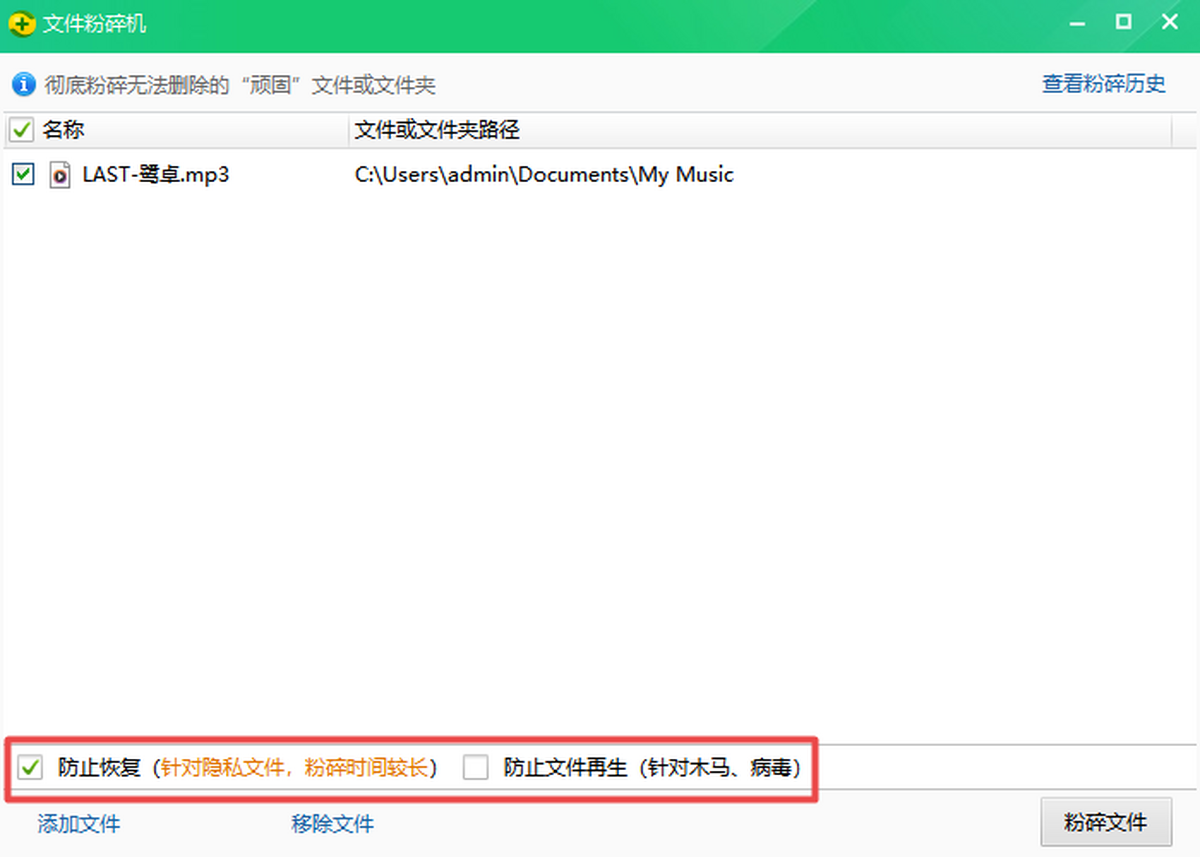Click the file shredder app icon in title bar
Image resolution: width=1200 pixels, height=857 pixels.
click(x=20, y=21)
